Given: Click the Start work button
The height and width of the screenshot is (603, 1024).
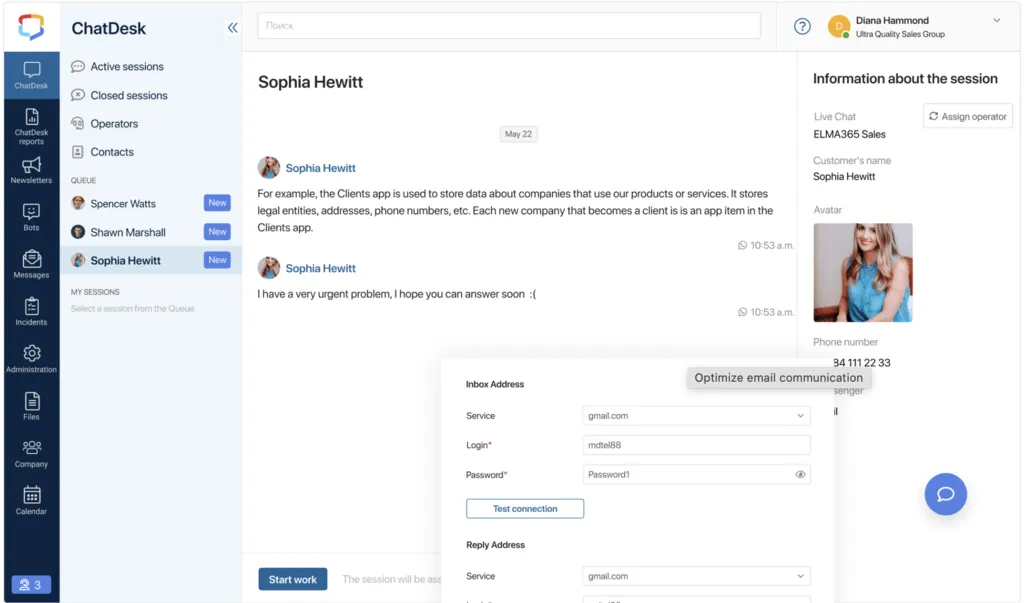Looking at the screenshot, I should [292, 580].
